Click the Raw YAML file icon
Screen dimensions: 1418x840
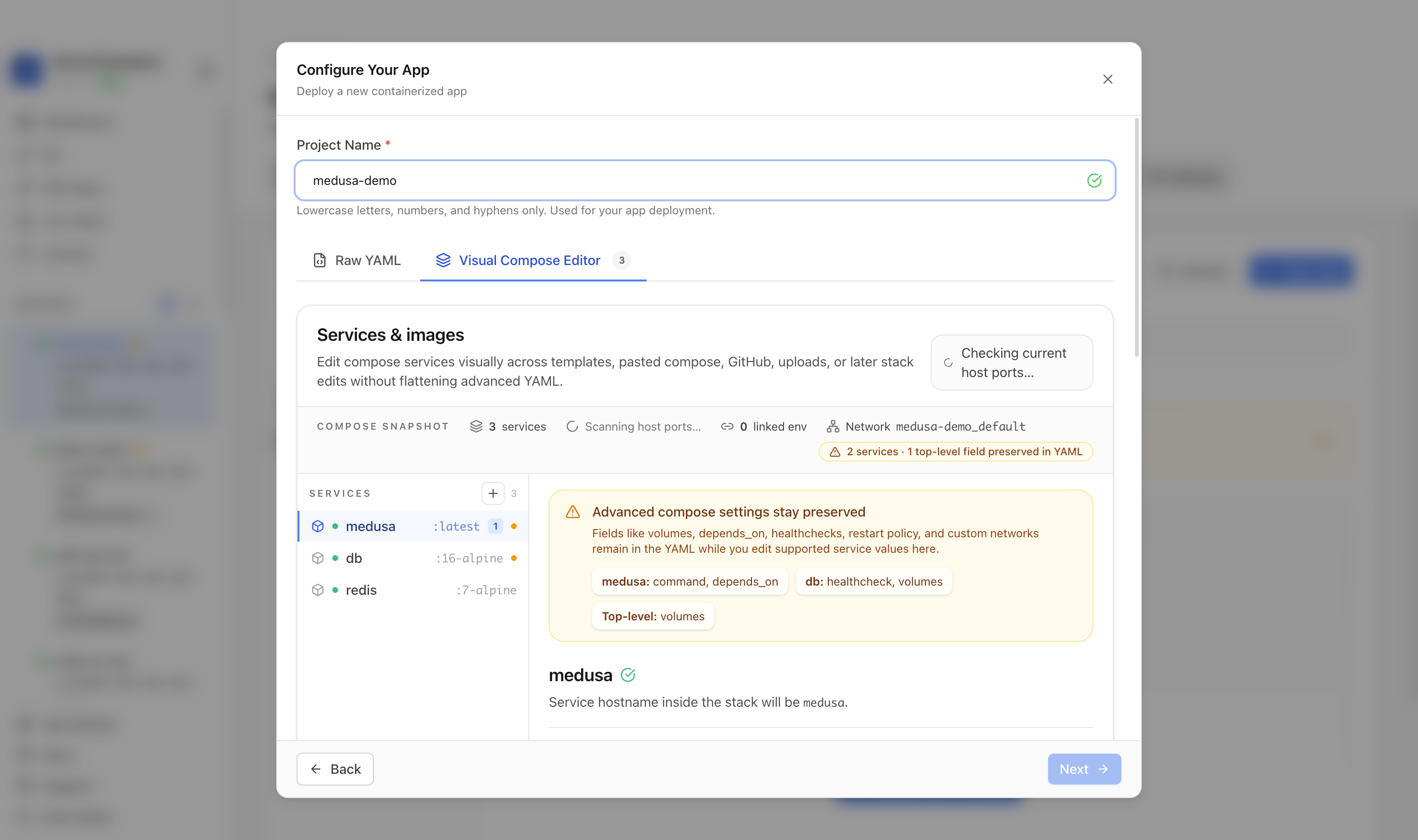319,260
